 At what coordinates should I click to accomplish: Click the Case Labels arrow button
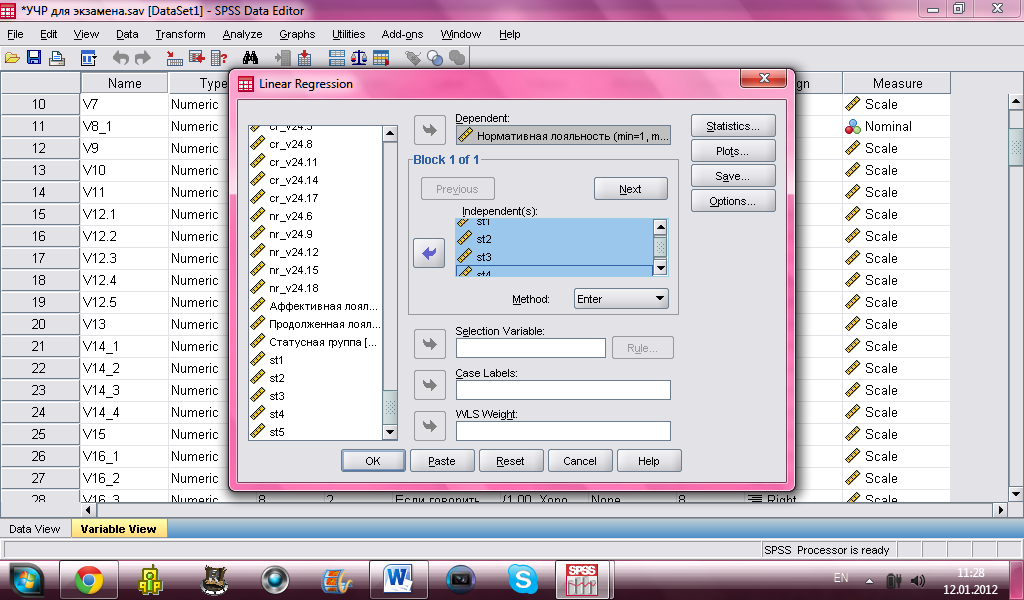430,385
